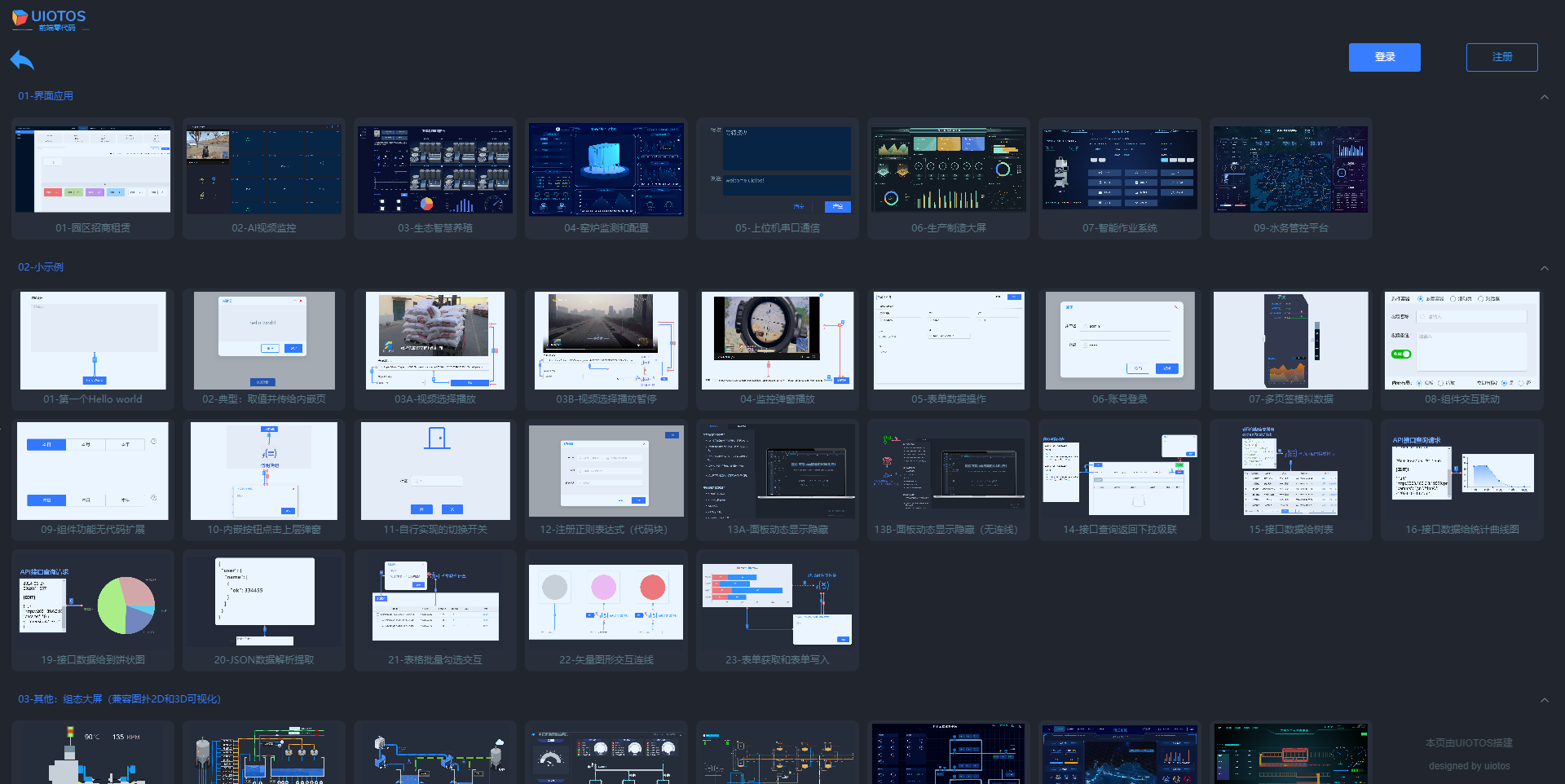Open the 04-监控弹窗播放 example

pyautogui.click(x=778, y=341)
